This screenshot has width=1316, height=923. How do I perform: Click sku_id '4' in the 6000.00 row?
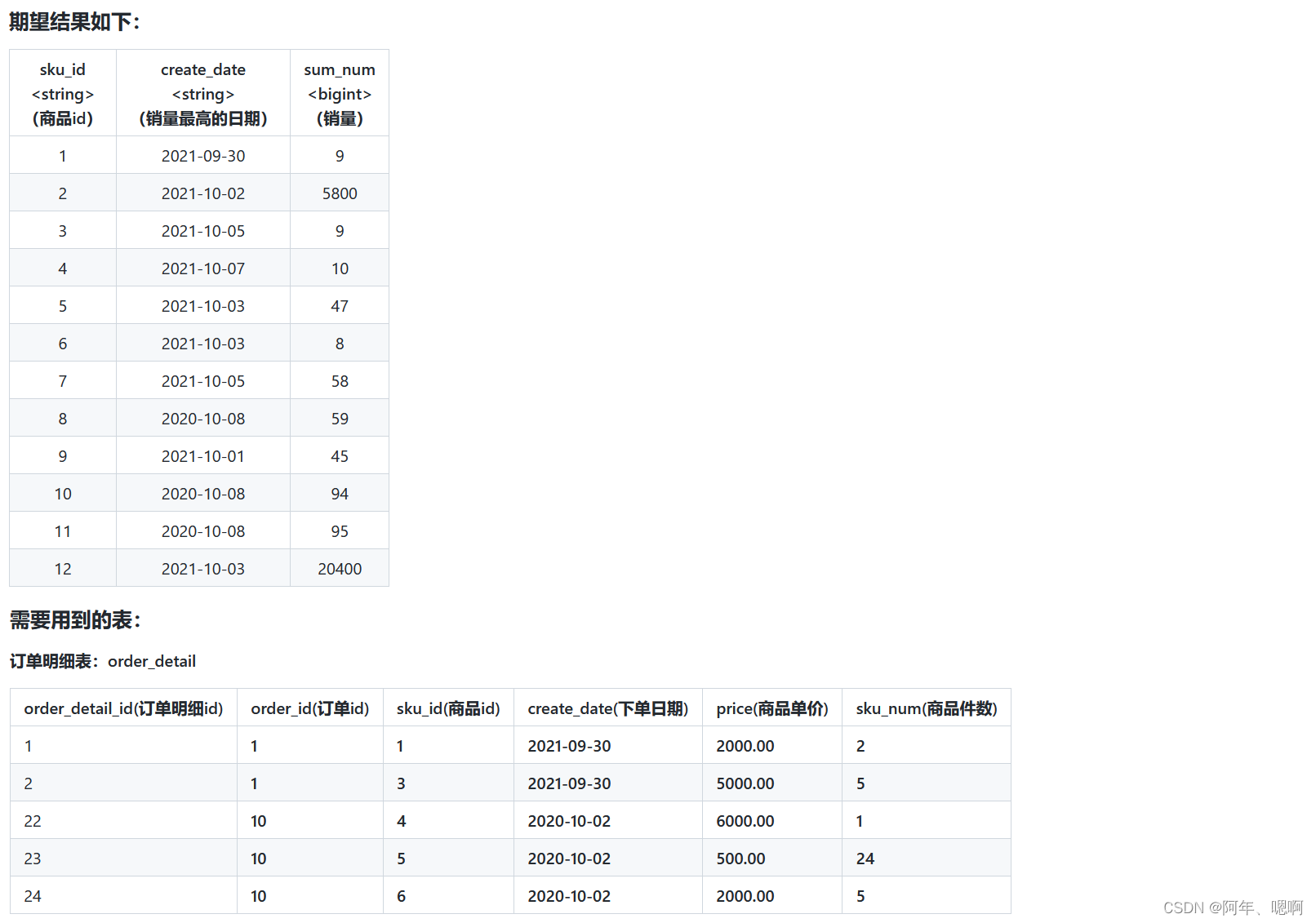[401, 821]
